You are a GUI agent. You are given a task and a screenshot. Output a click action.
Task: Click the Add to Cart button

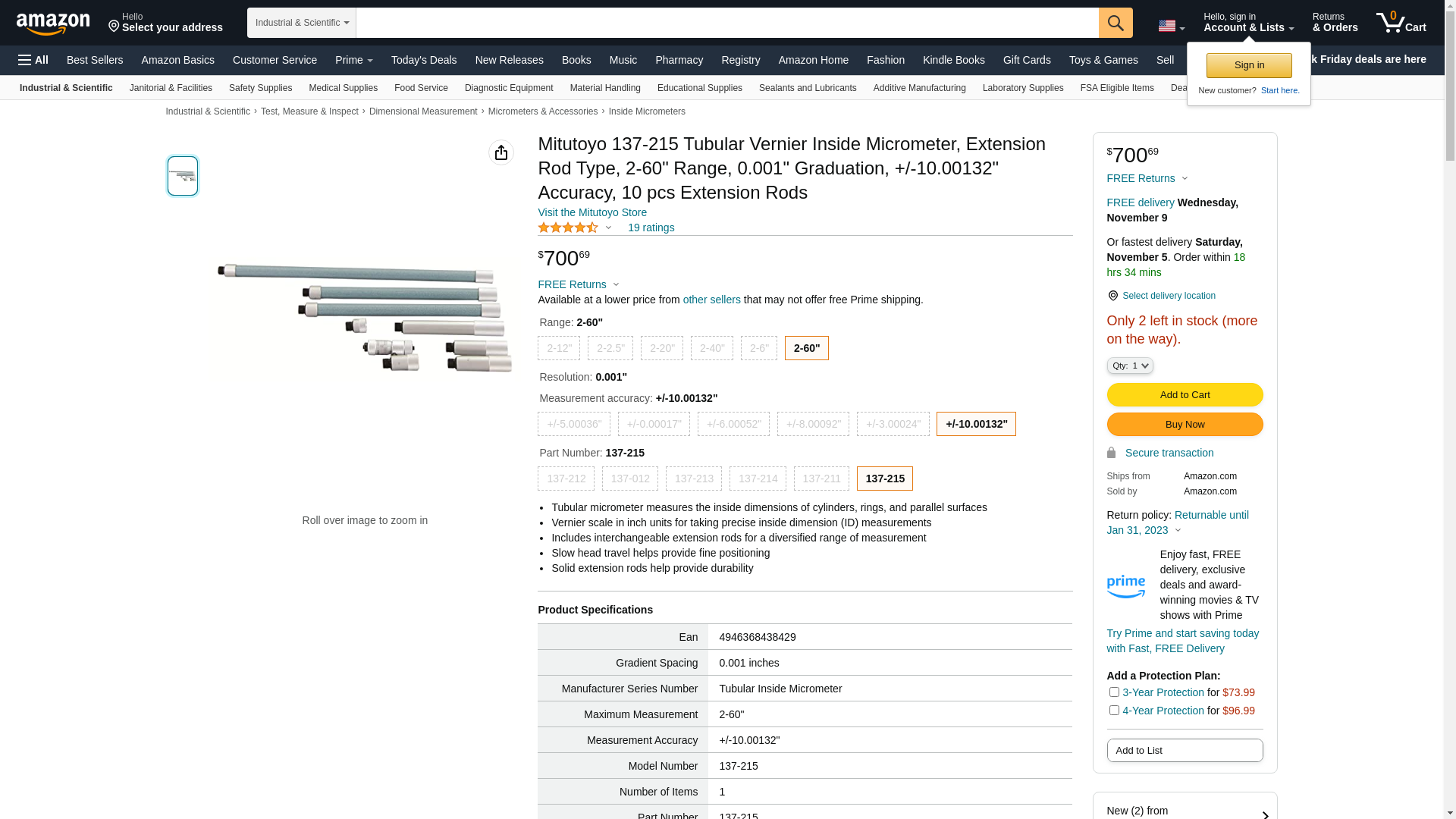point(1185,394)
